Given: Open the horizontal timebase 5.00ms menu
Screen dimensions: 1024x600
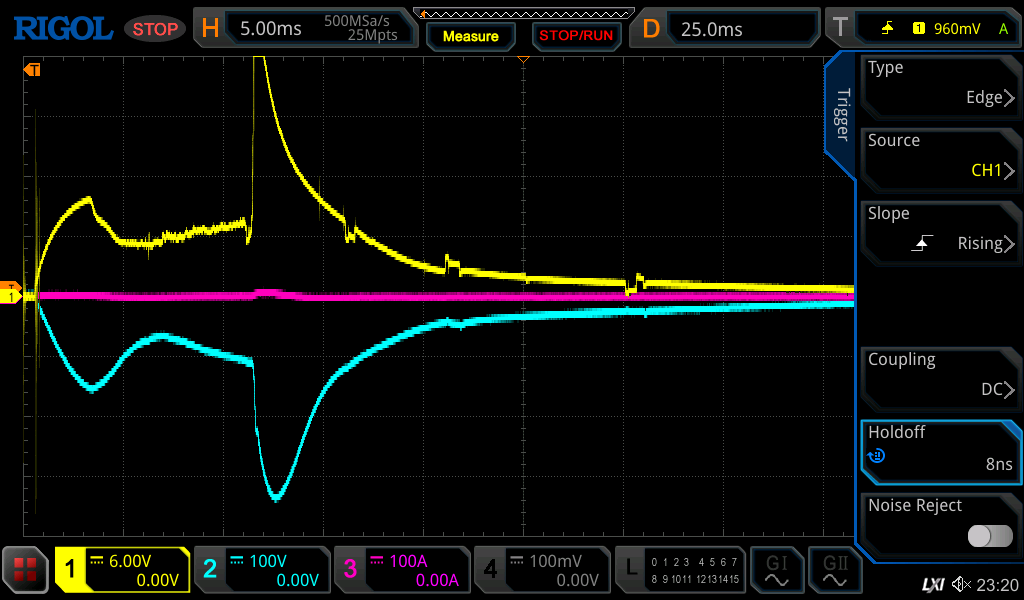Looking at the screenshot, I should tap(310, 29).
